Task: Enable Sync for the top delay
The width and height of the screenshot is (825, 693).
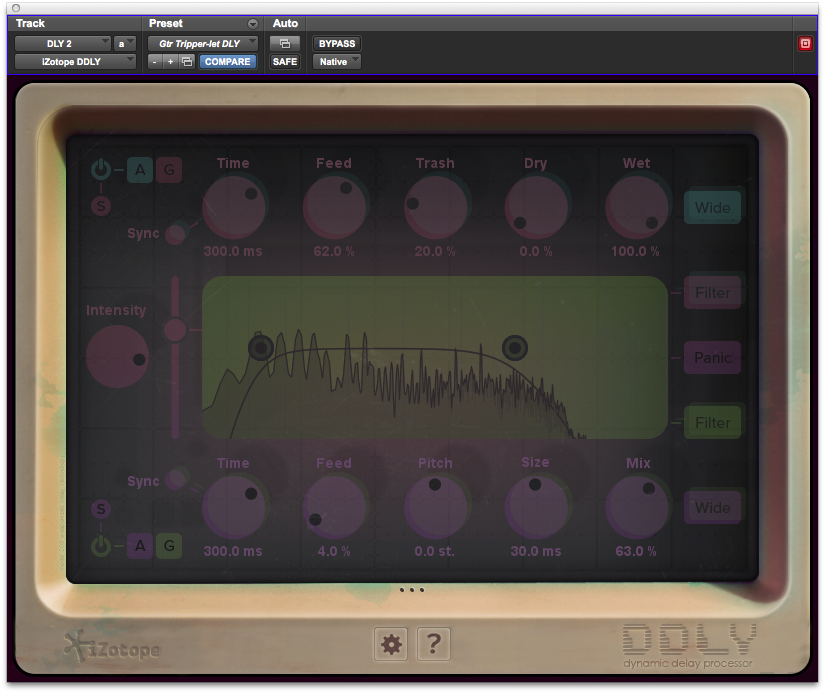Action: click(x=175, y=234)
